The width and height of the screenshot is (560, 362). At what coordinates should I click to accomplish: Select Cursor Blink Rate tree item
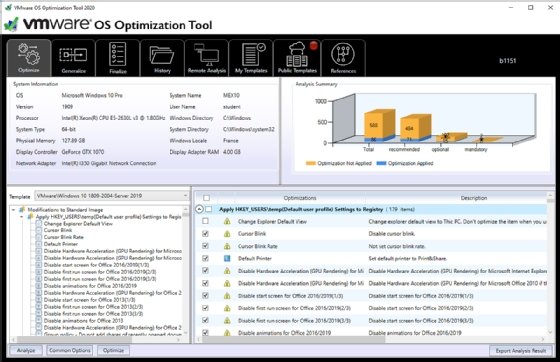(x=64, y=237)
